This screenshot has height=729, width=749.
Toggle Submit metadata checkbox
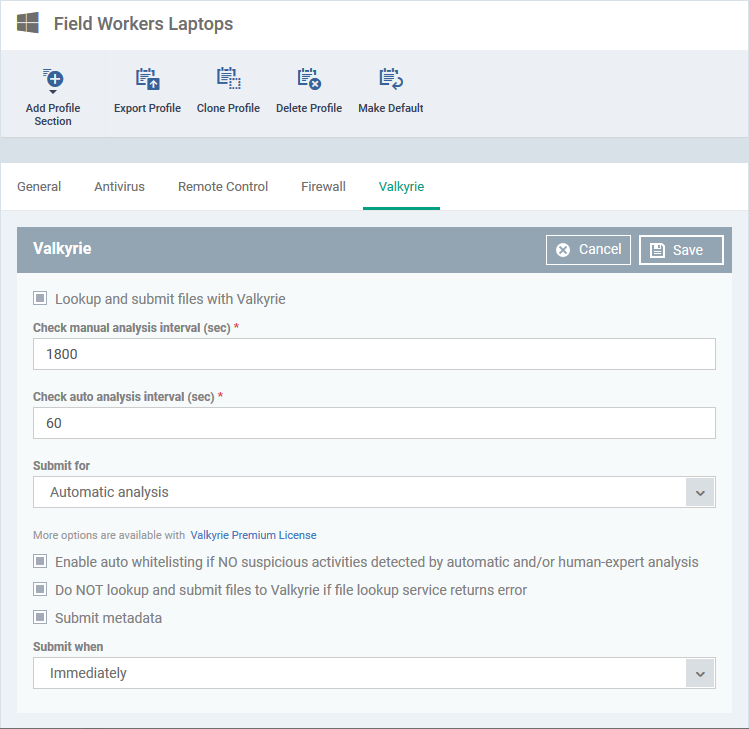(x=40, y=618)
